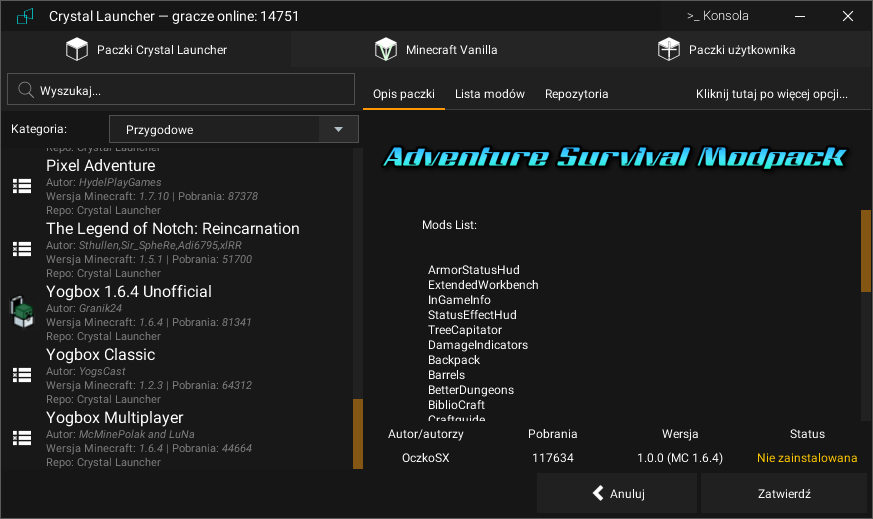873x519 pixels.
Task: Select the Yogbox 1.6.4 Unofficial title
Action: (x=129, y=291)
